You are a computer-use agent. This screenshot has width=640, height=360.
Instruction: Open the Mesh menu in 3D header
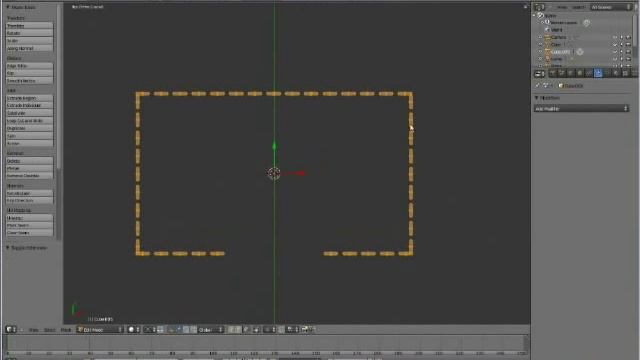coord(66,330)
